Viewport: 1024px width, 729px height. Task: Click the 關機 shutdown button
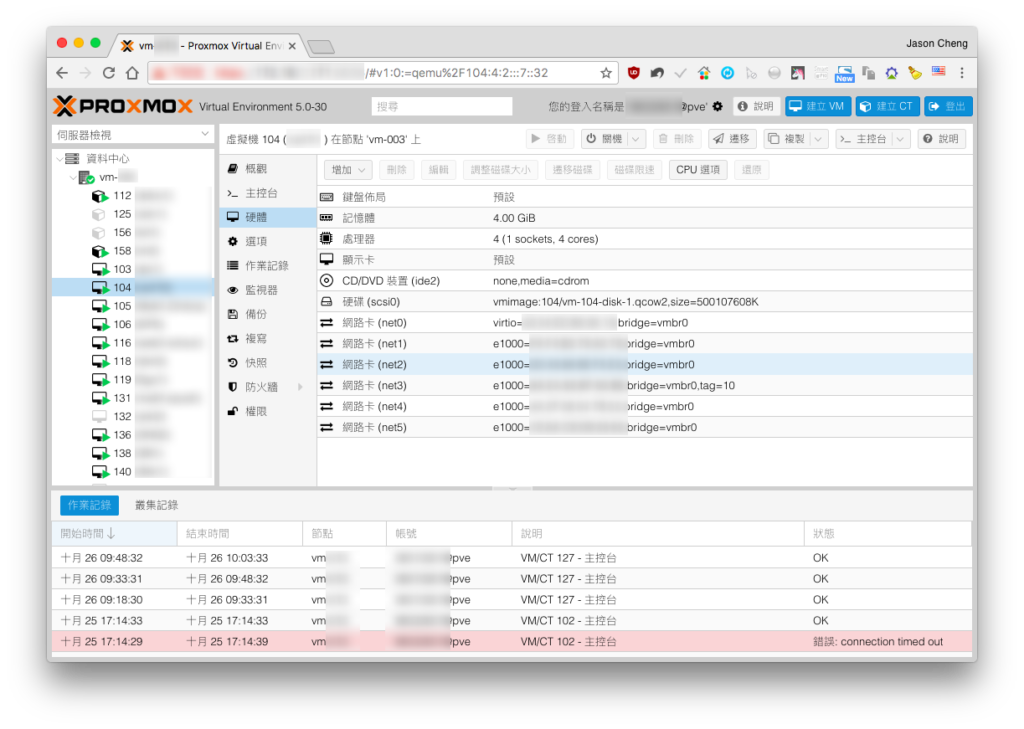(605, 138)
